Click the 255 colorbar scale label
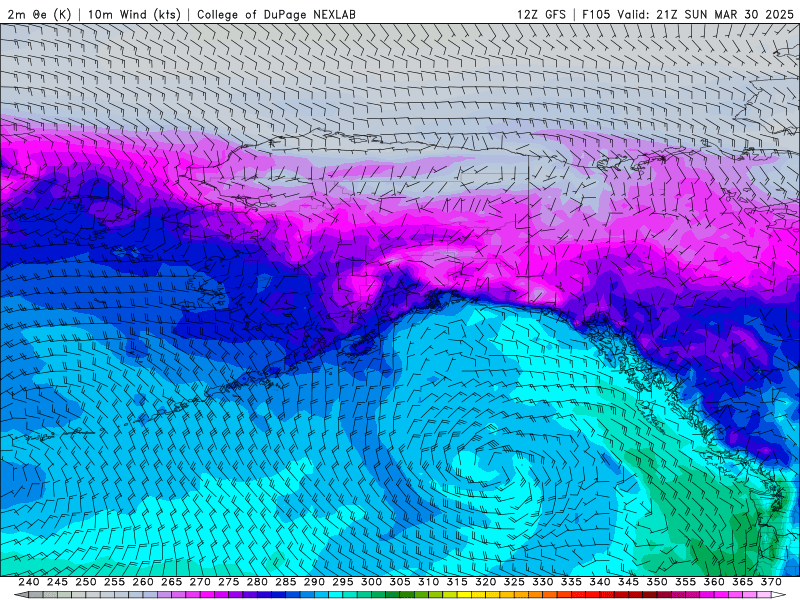800x600 pixels. coord(114,582)
